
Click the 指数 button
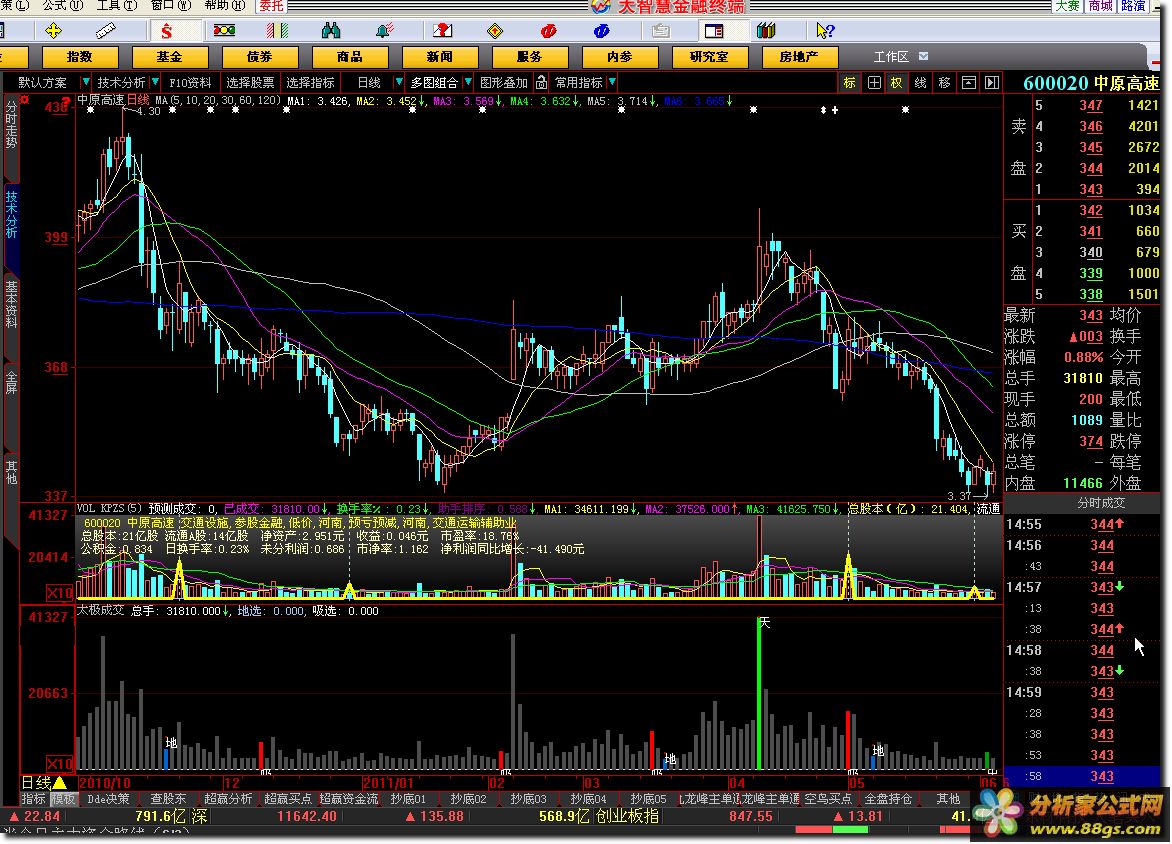coord(80,57)
